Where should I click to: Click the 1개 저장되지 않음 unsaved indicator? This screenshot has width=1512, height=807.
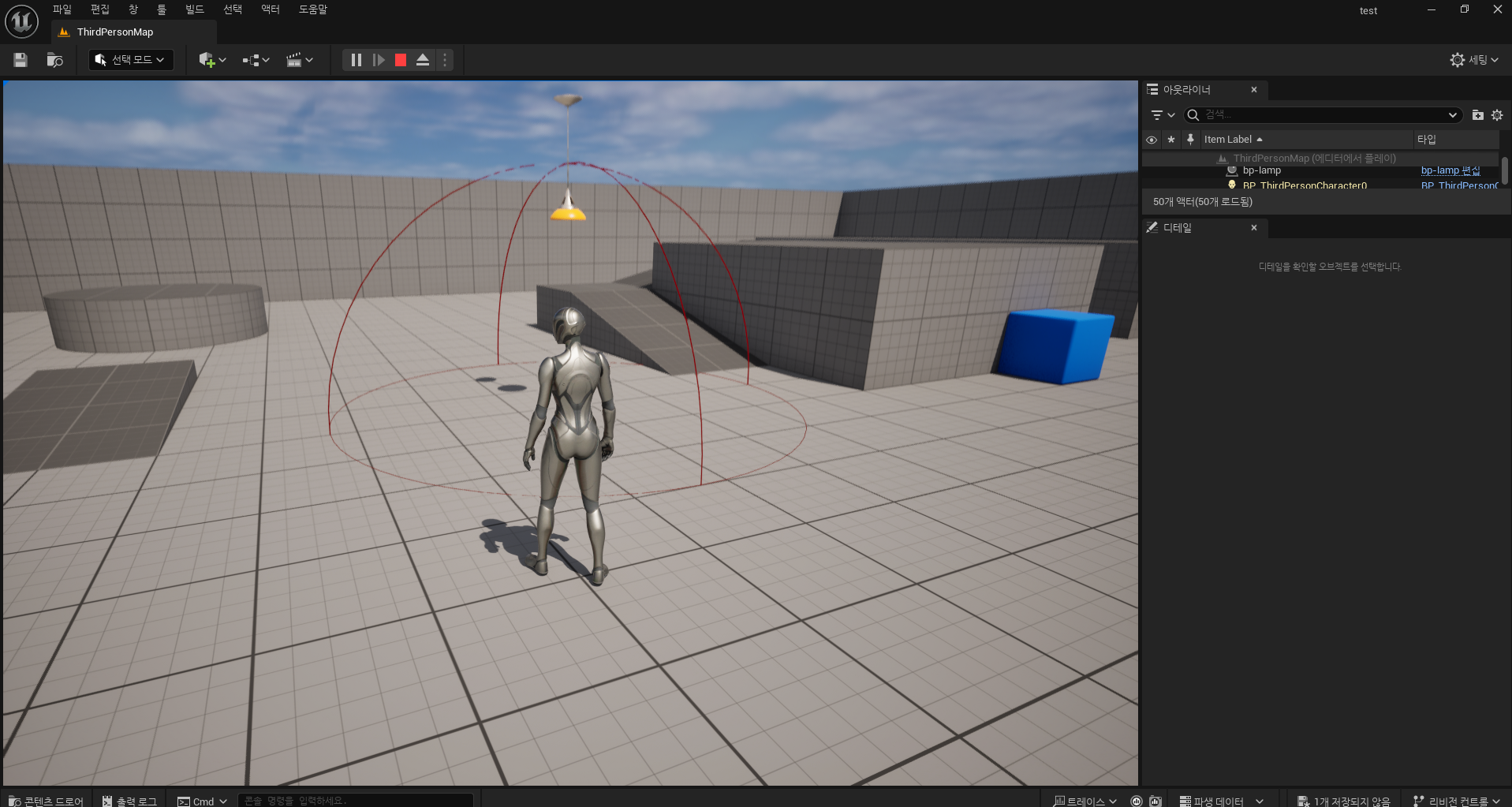[x=1344, y=801]
